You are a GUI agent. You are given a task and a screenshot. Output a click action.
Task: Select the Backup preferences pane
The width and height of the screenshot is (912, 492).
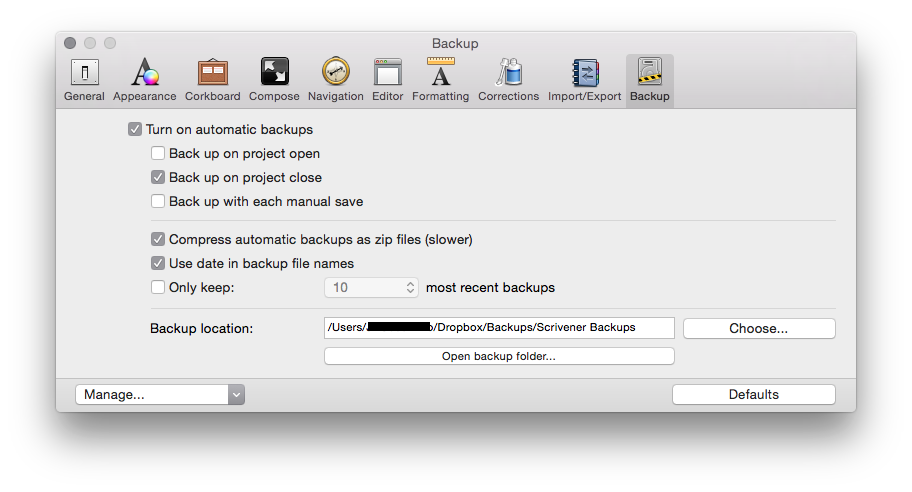(x=650, y=80)
